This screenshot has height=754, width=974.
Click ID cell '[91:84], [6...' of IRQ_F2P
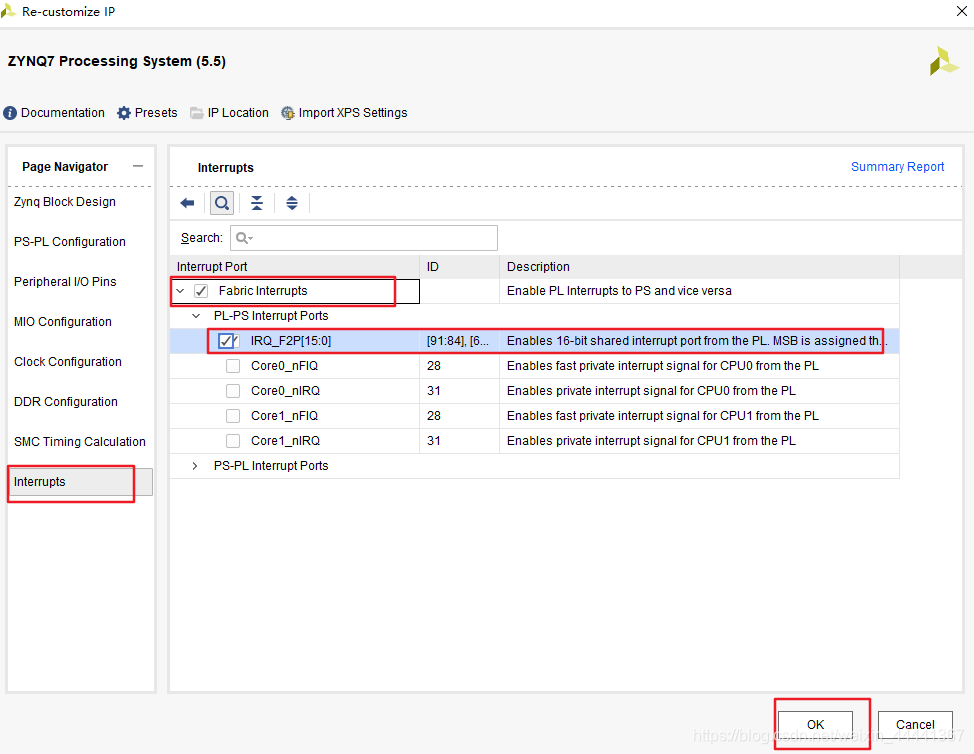(458, 341)
